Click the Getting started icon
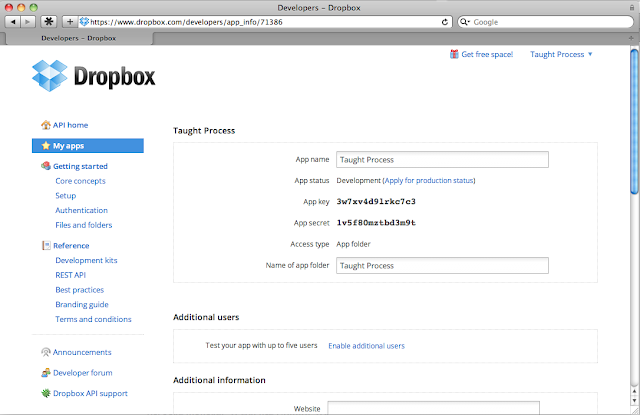Viewport: 640px width, 415px height. point(46,166)
